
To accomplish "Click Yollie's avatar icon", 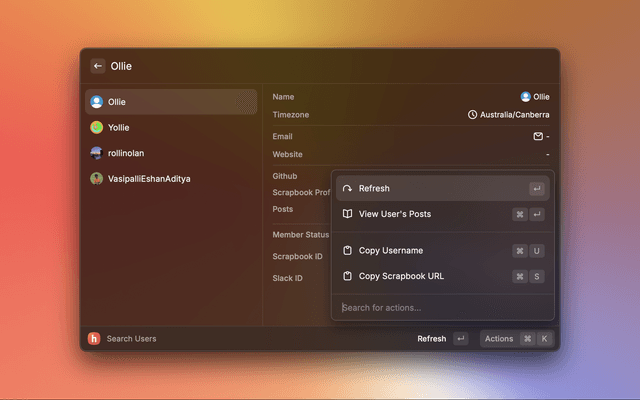I will (x=97, y=128).
